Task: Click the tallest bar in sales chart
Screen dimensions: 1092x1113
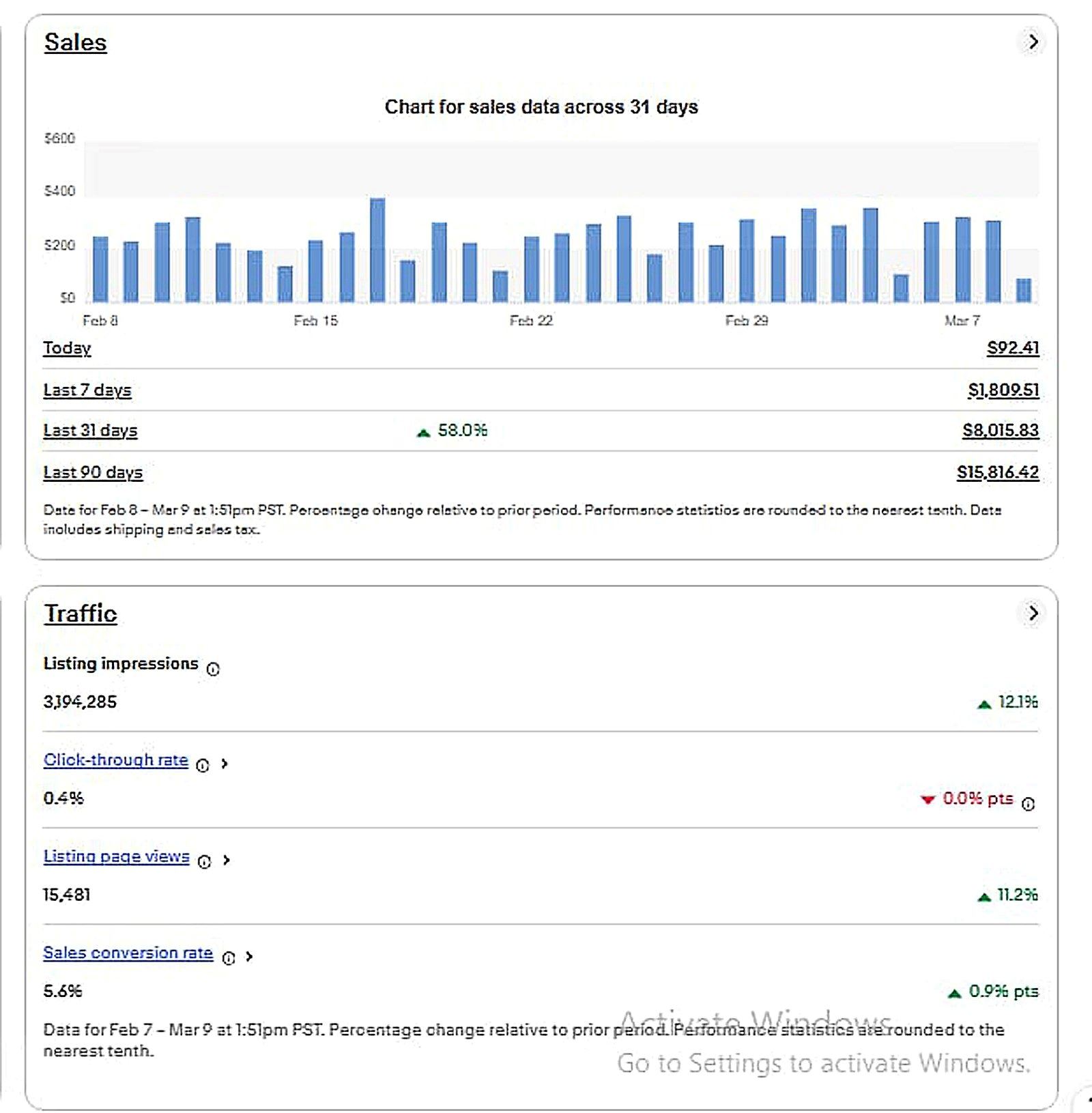Action: coord(377,250)
